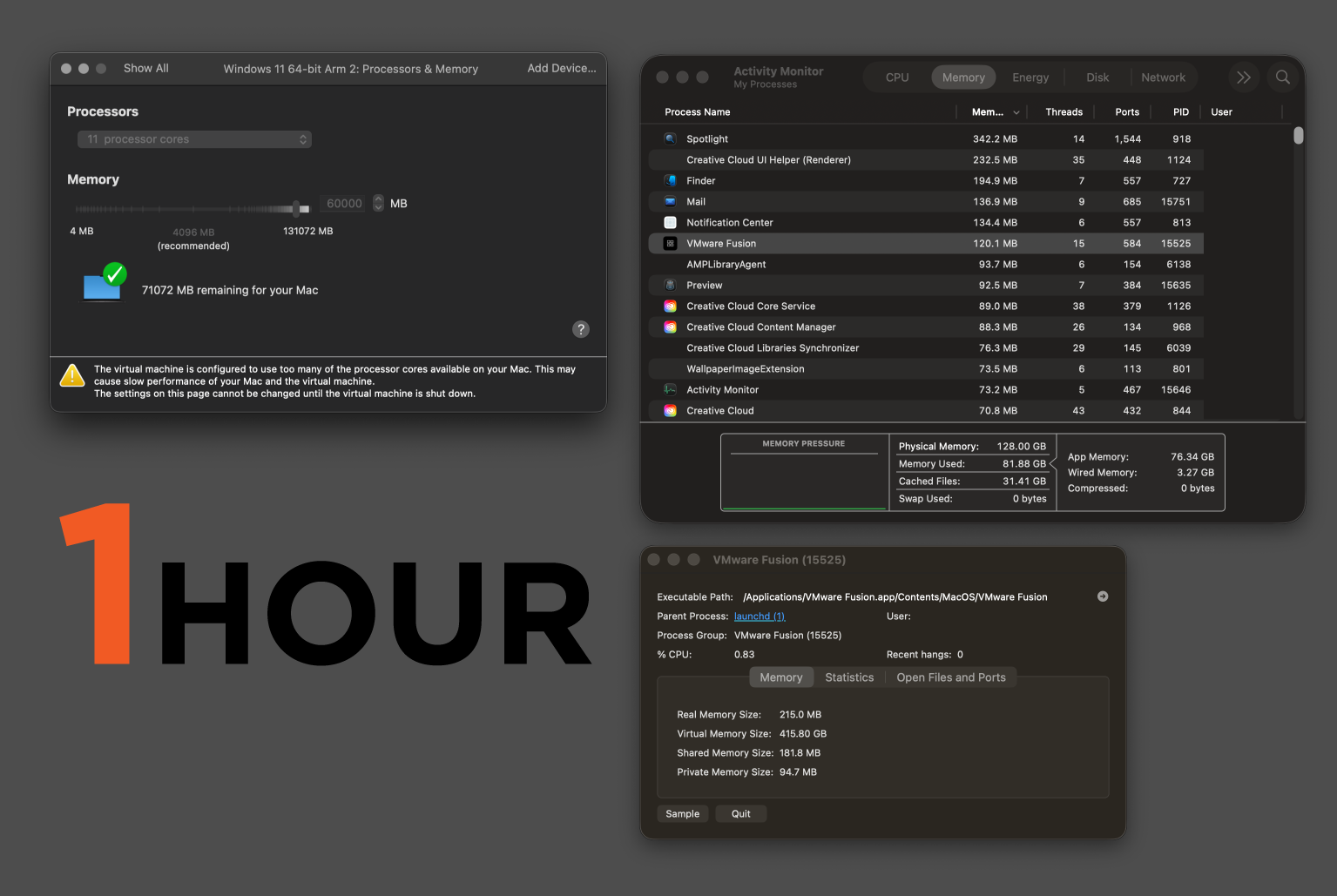This screenshot has width=1337, height=896.
Task: Select the Memory tab in VMware Fusion inspector
Action: coord(781,677)
